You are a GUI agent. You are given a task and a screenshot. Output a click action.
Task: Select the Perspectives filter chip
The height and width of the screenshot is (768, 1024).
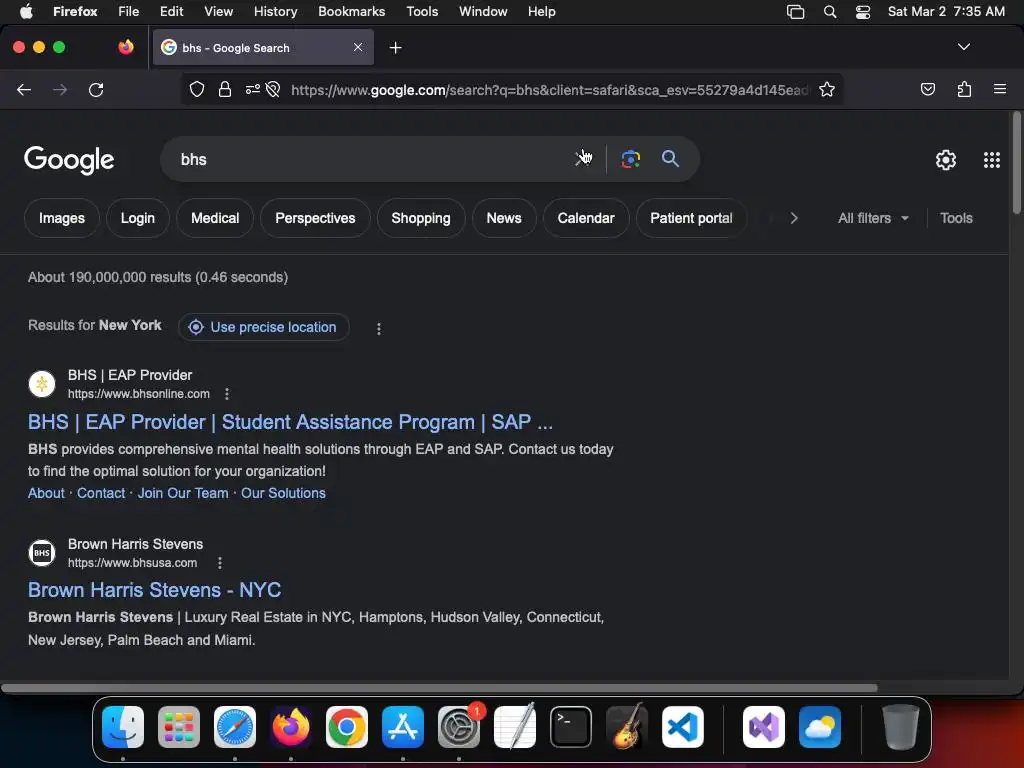point(315,218)
